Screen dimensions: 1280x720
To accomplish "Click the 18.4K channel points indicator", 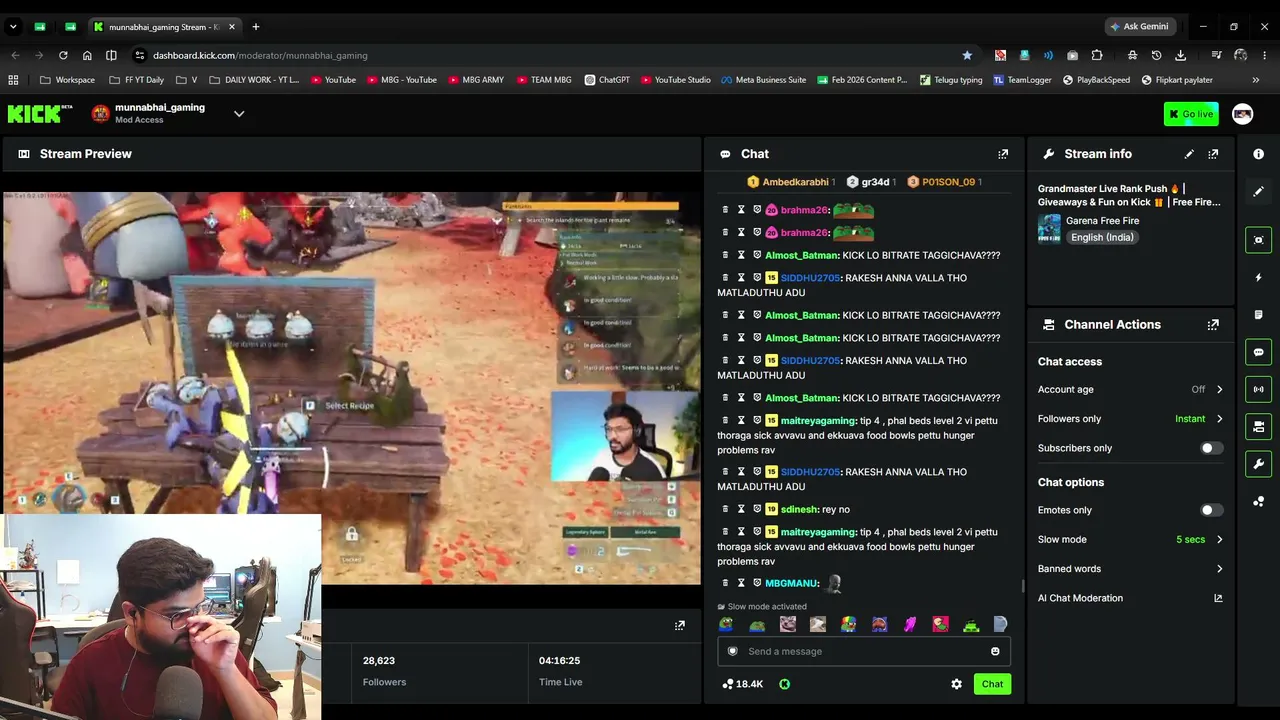I will pyautogui.click(x=742, y=684).
